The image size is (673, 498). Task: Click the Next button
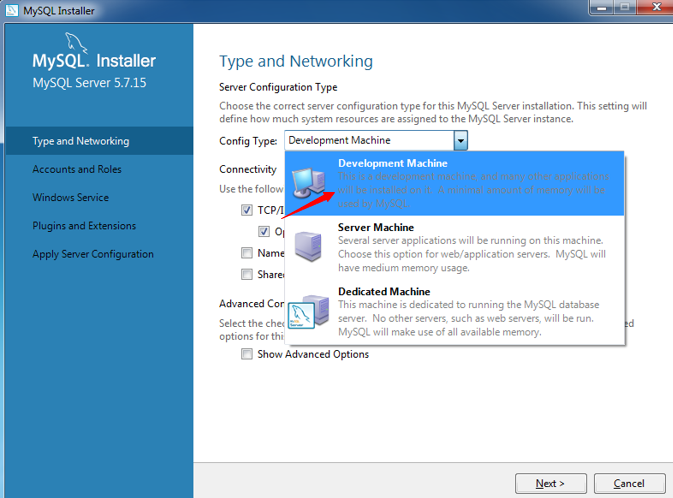[551, 483]
